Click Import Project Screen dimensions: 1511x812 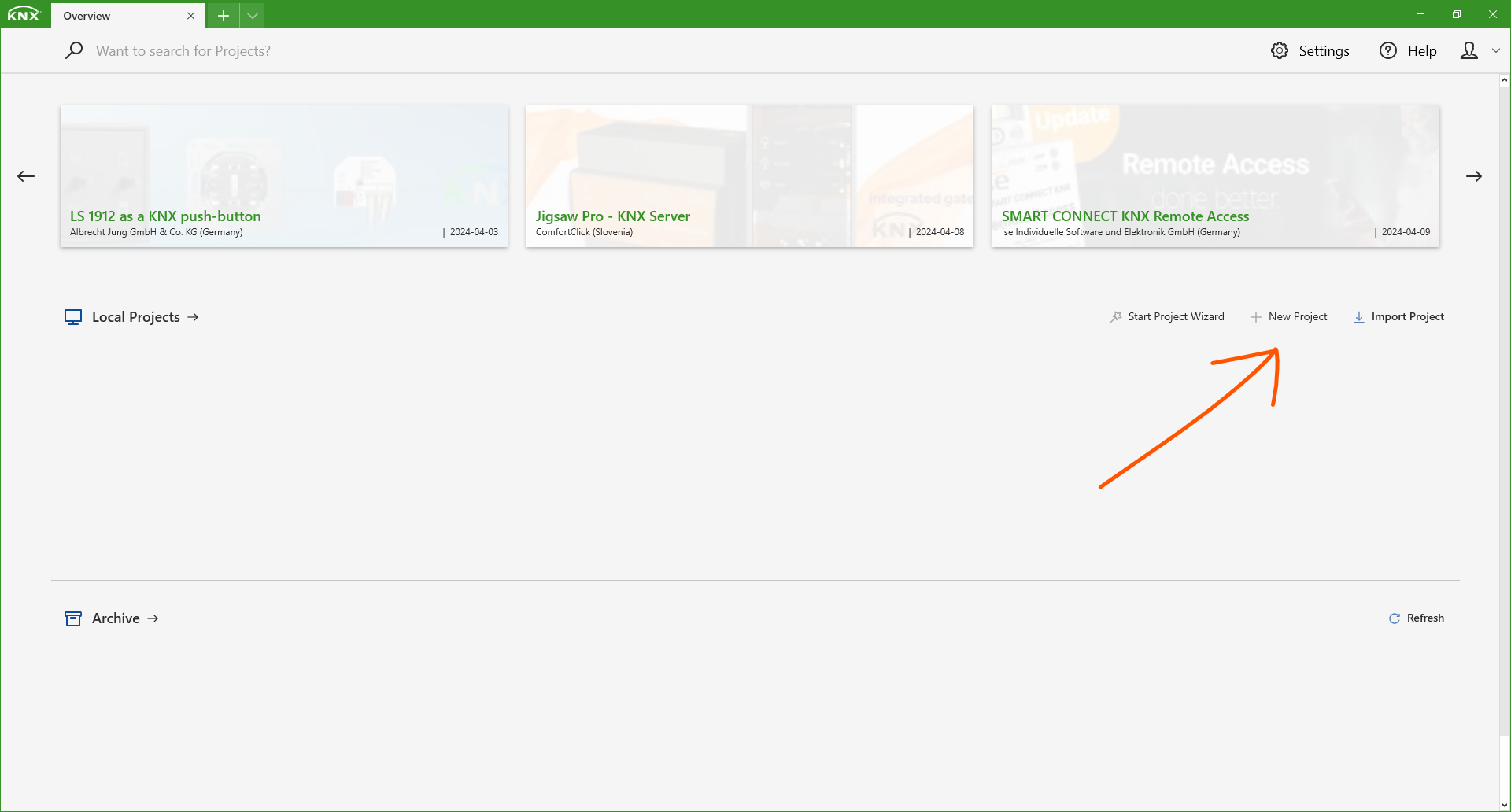[1399, 316]
